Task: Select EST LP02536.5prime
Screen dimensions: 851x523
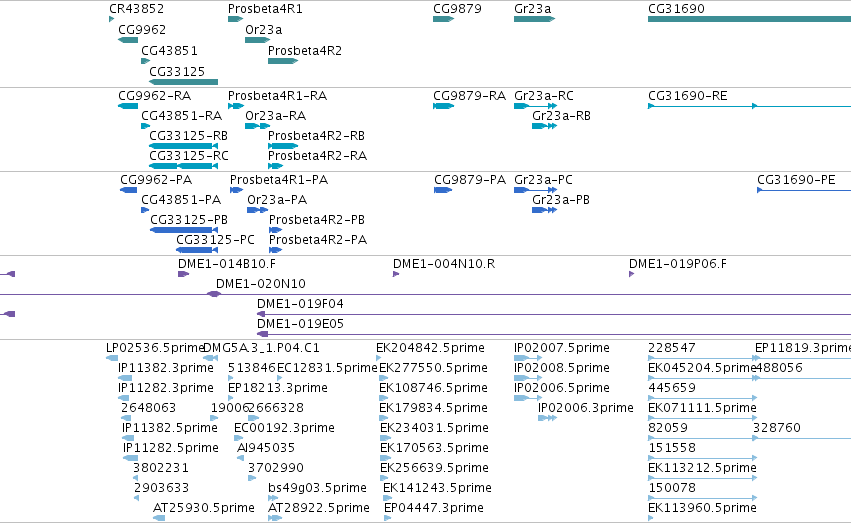Action: tap(155, 348)
